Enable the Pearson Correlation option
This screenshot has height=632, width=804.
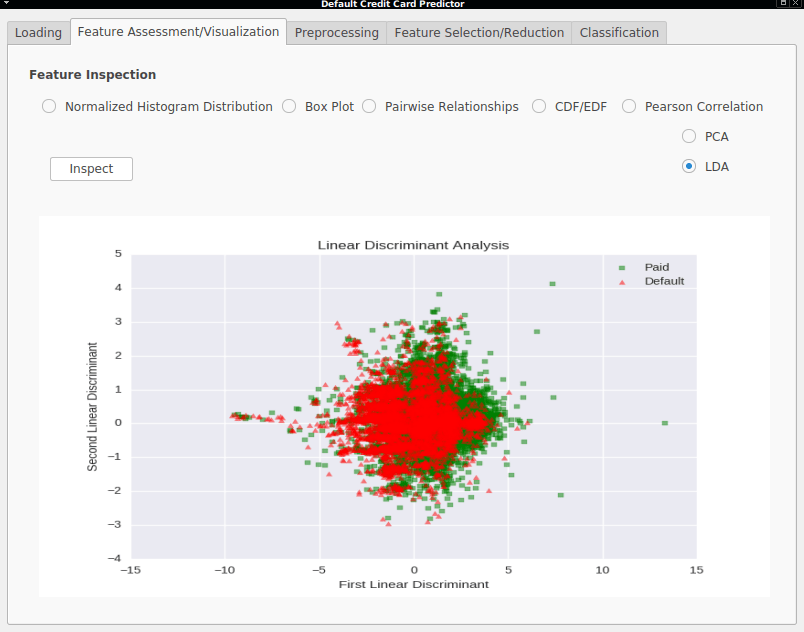[x=629, y=106]
